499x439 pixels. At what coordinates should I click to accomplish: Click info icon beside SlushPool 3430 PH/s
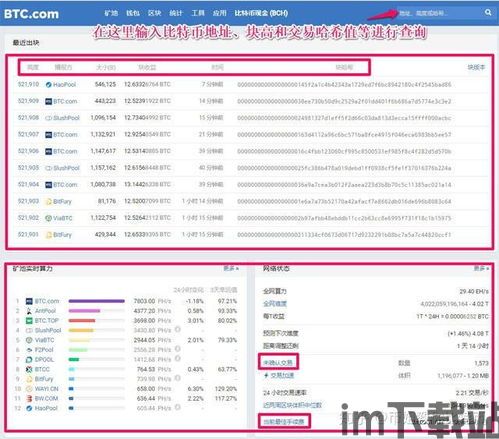pos(178,329)
